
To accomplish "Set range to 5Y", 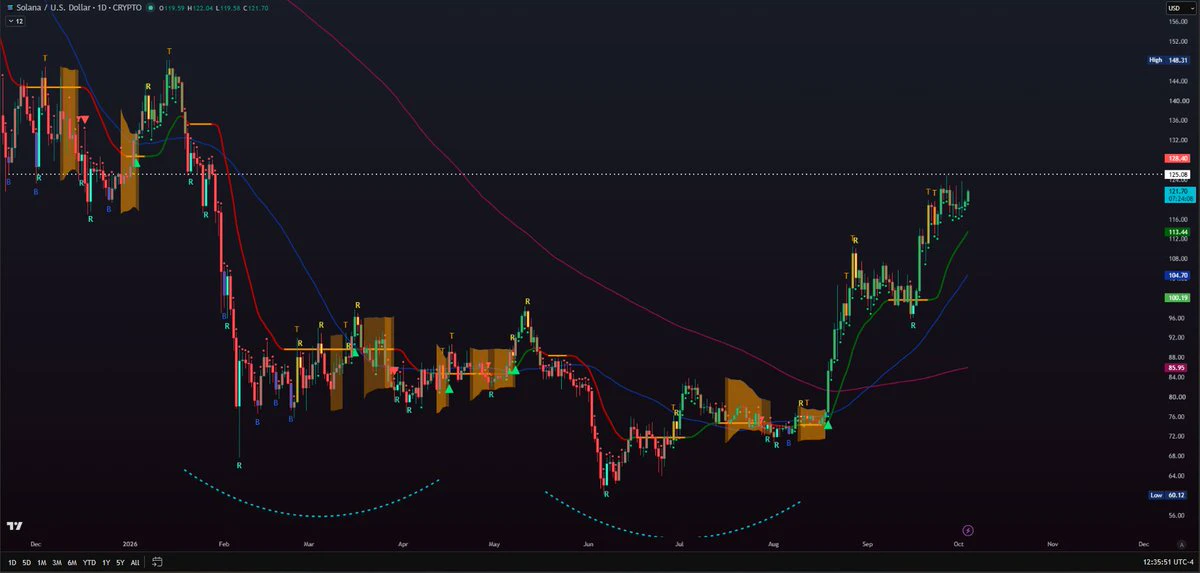I will point(120,562).
